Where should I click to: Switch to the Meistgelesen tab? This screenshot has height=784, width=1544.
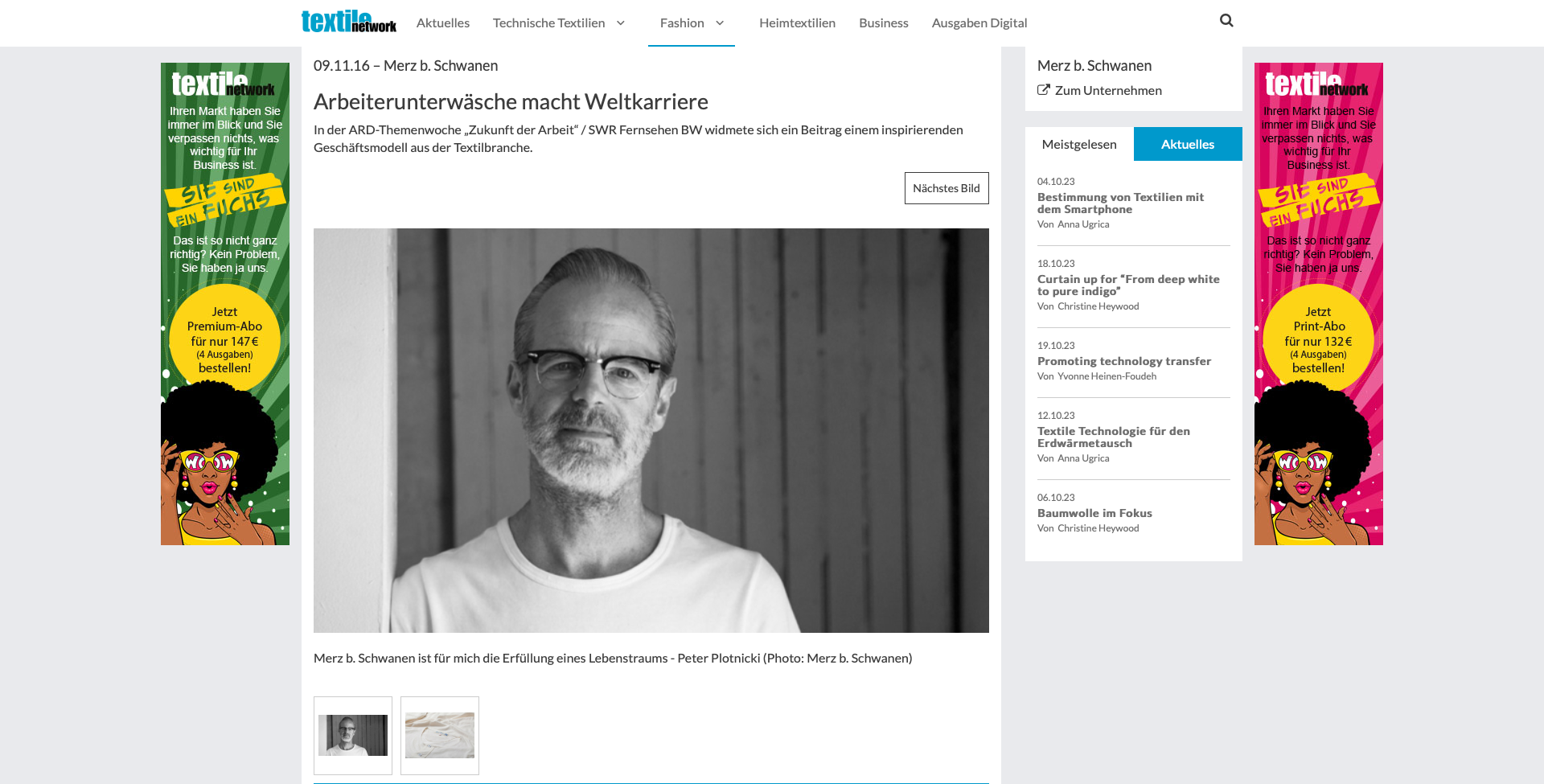[x=1079, y=144]
